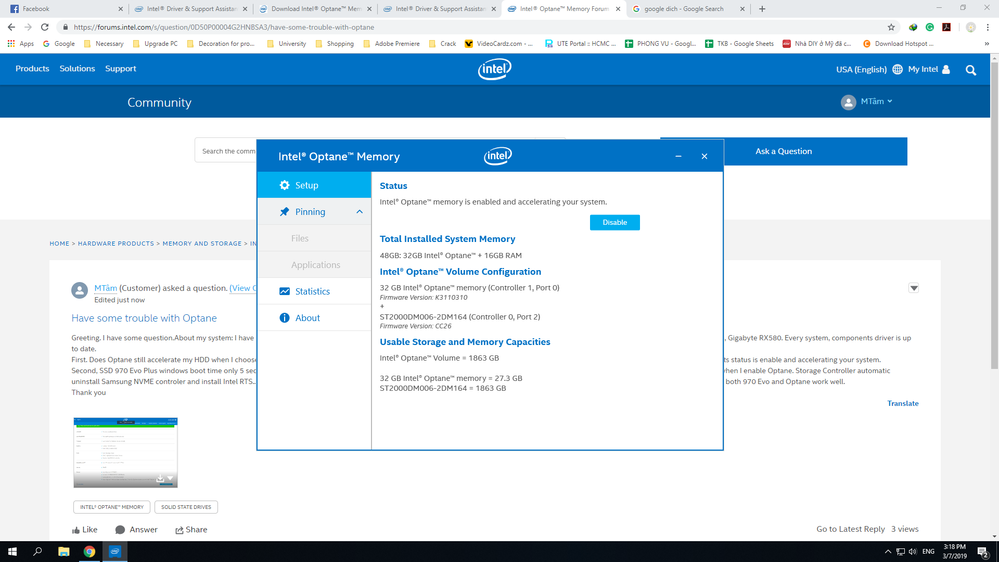Open USA (English) language selector
The height and width of the screenshot is (562, 999).
[861, 69]
